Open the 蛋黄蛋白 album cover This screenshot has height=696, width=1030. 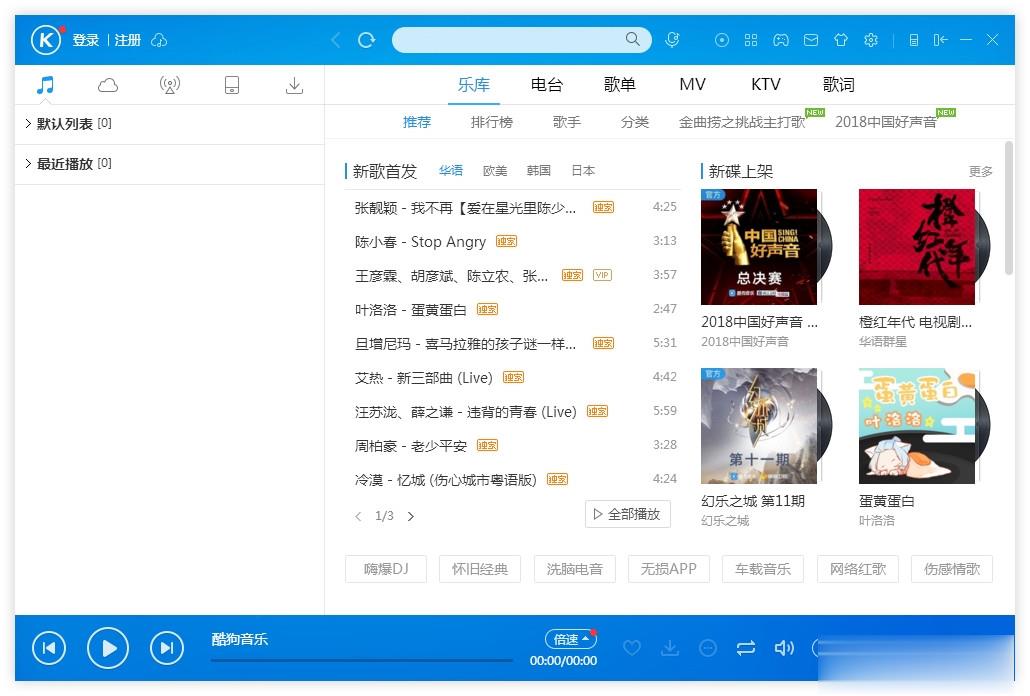pyautogui.click(x=917, y=426)
